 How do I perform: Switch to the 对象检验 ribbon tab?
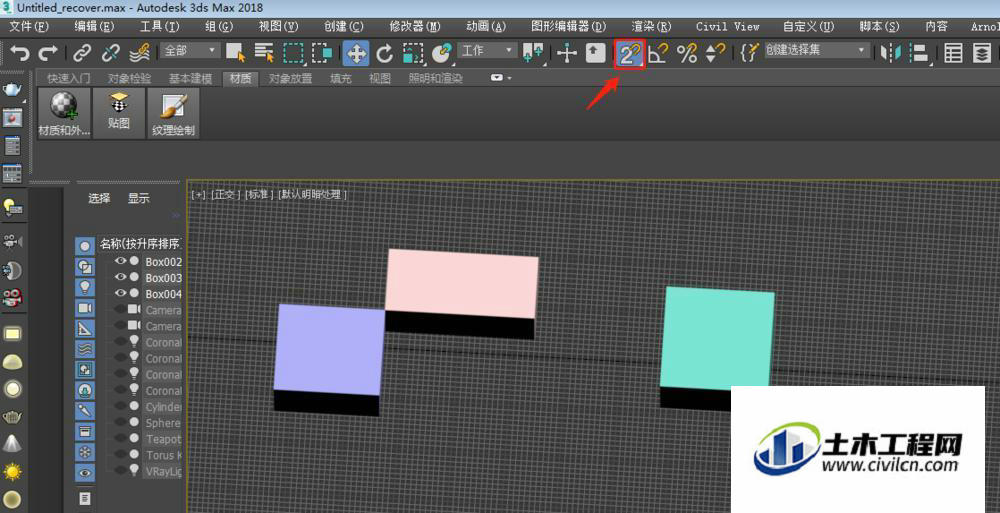point(129,78)
